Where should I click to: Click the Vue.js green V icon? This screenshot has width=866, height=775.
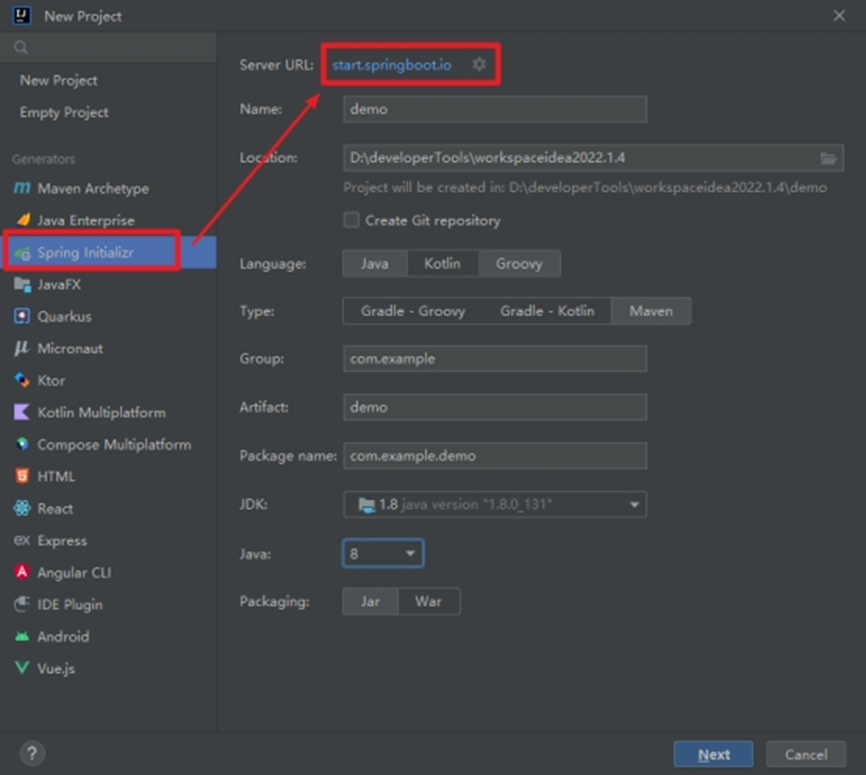(x=22, y=668)
